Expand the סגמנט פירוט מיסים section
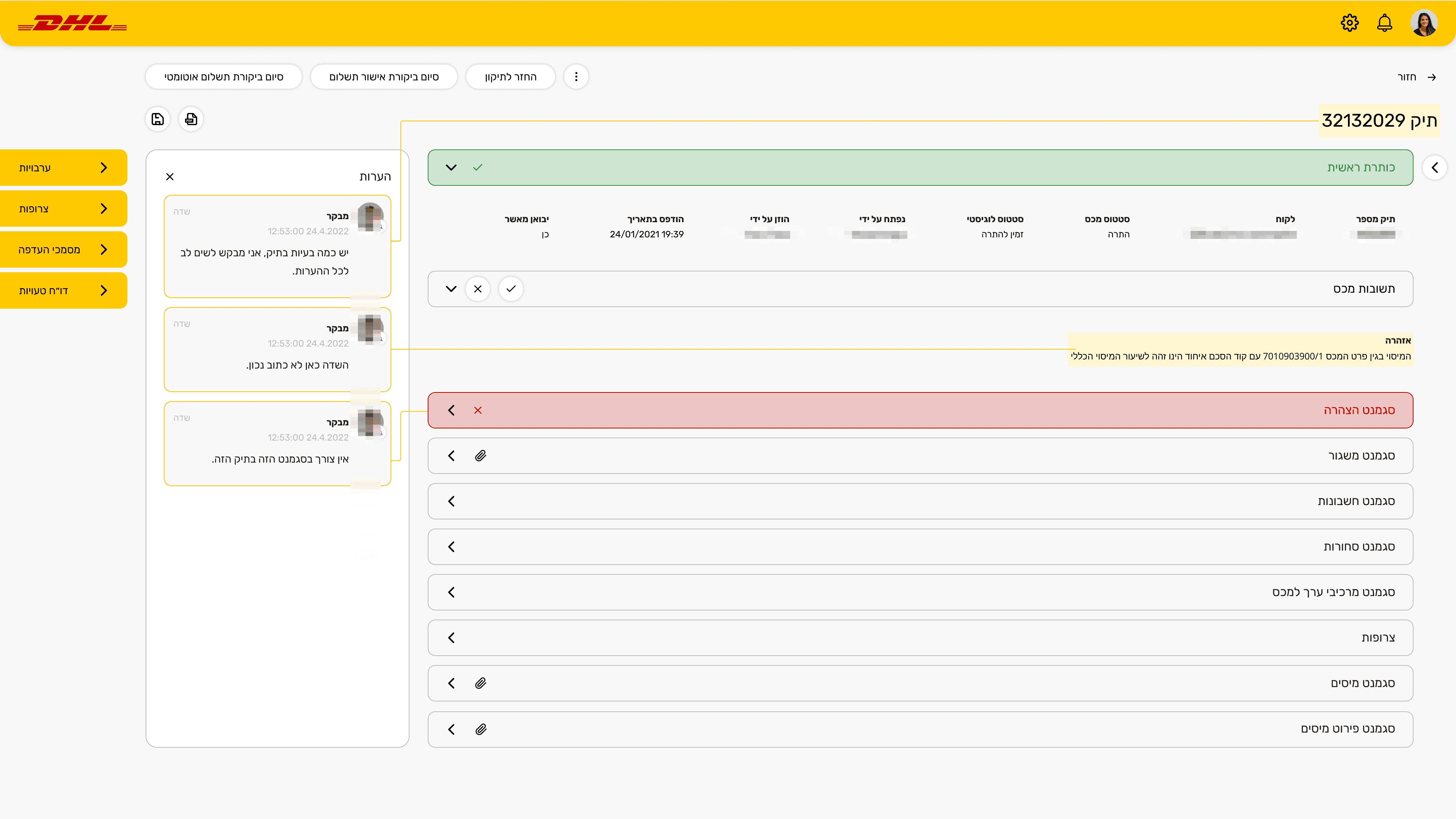The height and width of the screenshot is (819, 1456). (451, 729)
